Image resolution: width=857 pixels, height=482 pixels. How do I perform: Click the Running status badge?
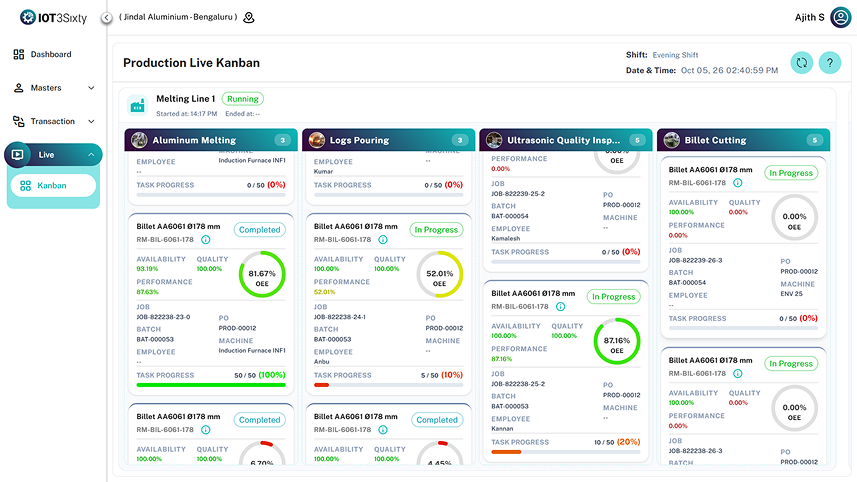coord(243,99)
